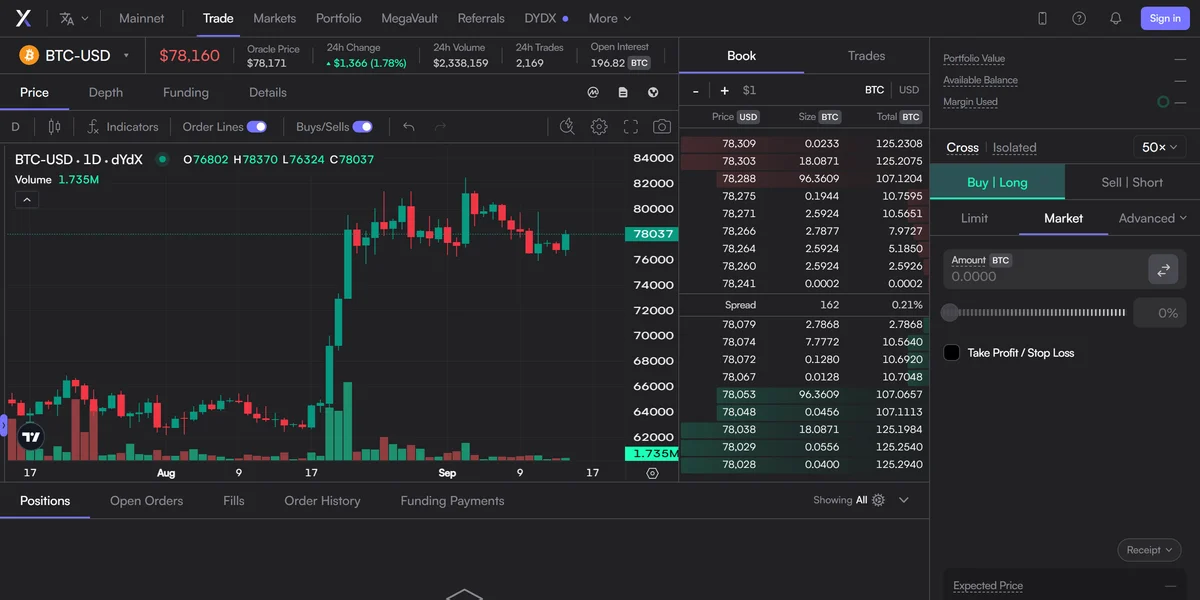
Task: Open the Referrals page
Action: [x=481, y=18]
